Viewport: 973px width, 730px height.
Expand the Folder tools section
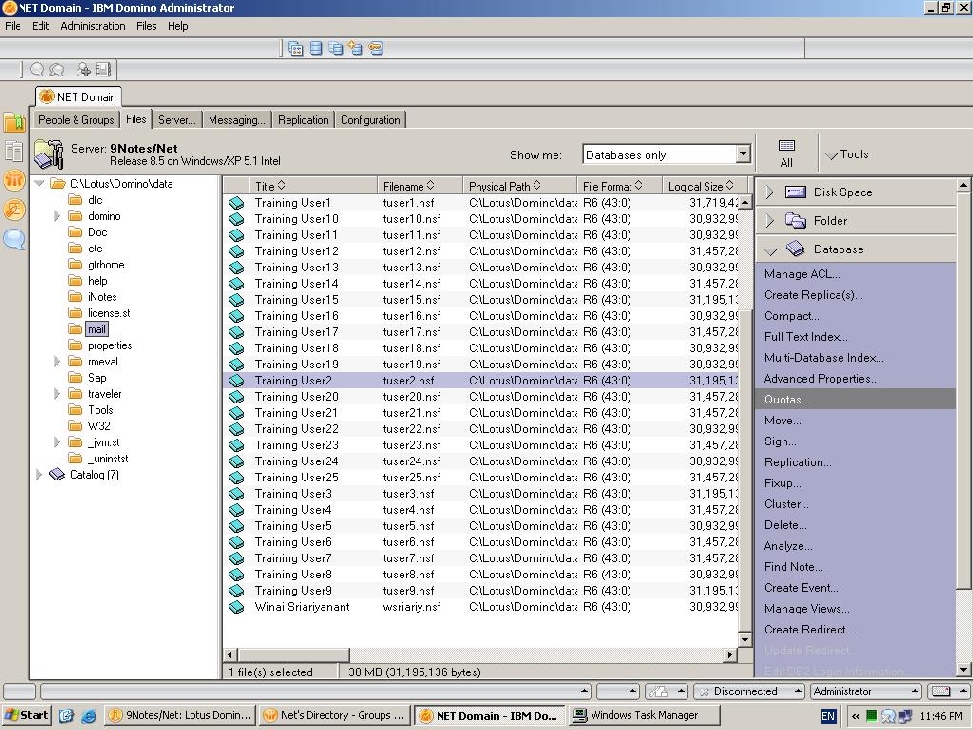[769, 220]
